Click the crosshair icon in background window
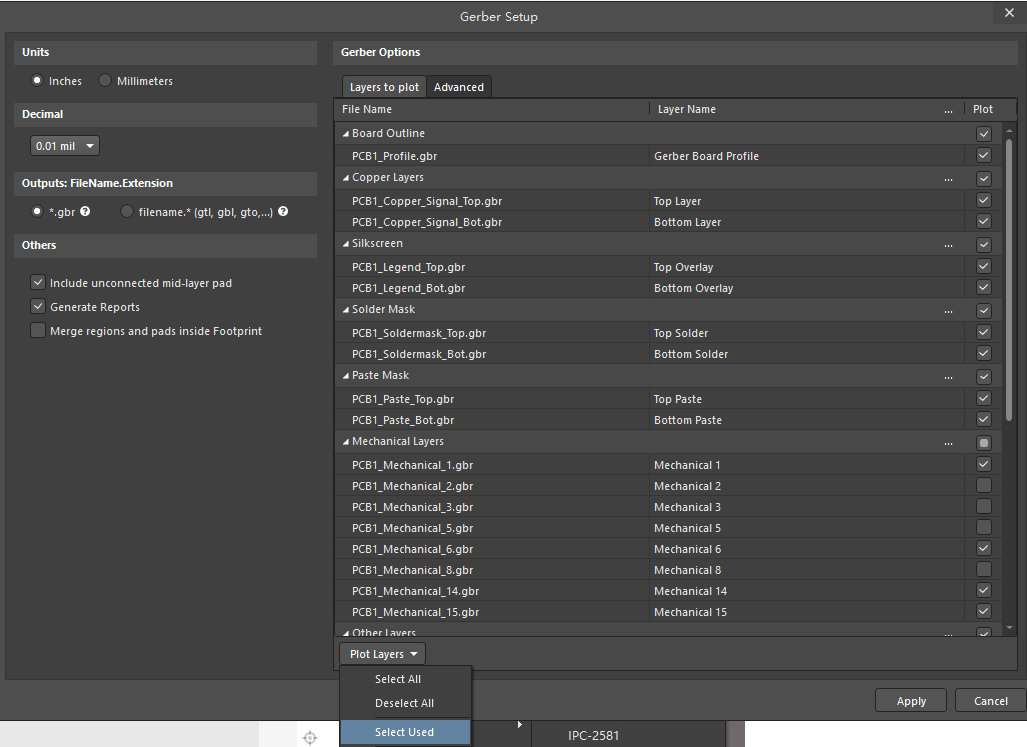 [x=310, y=738]
